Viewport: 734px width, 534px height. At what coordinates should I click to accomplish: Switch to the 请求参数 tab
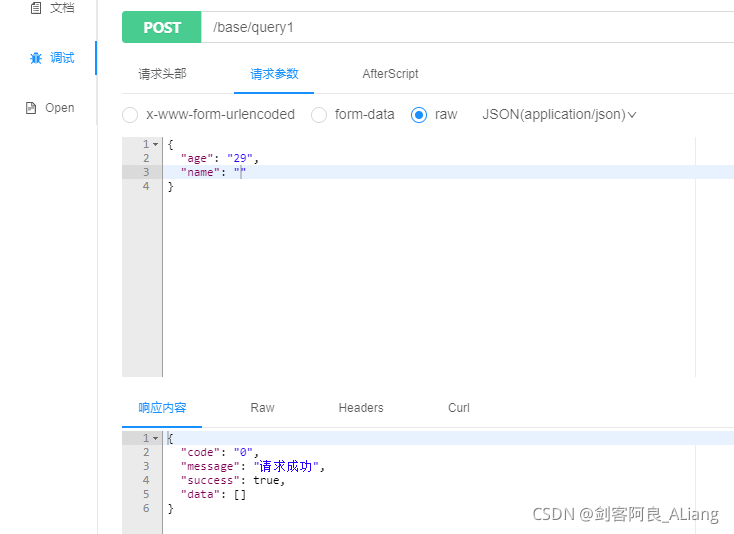pyautogui.click(x=274, y=74)
